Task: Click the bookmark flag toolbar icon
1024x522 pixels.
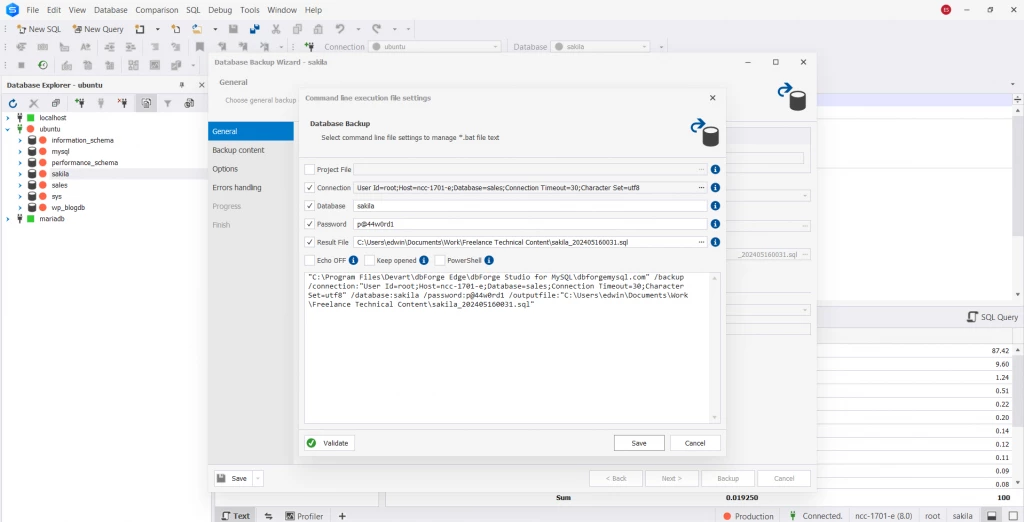Action: pos(200,47)
